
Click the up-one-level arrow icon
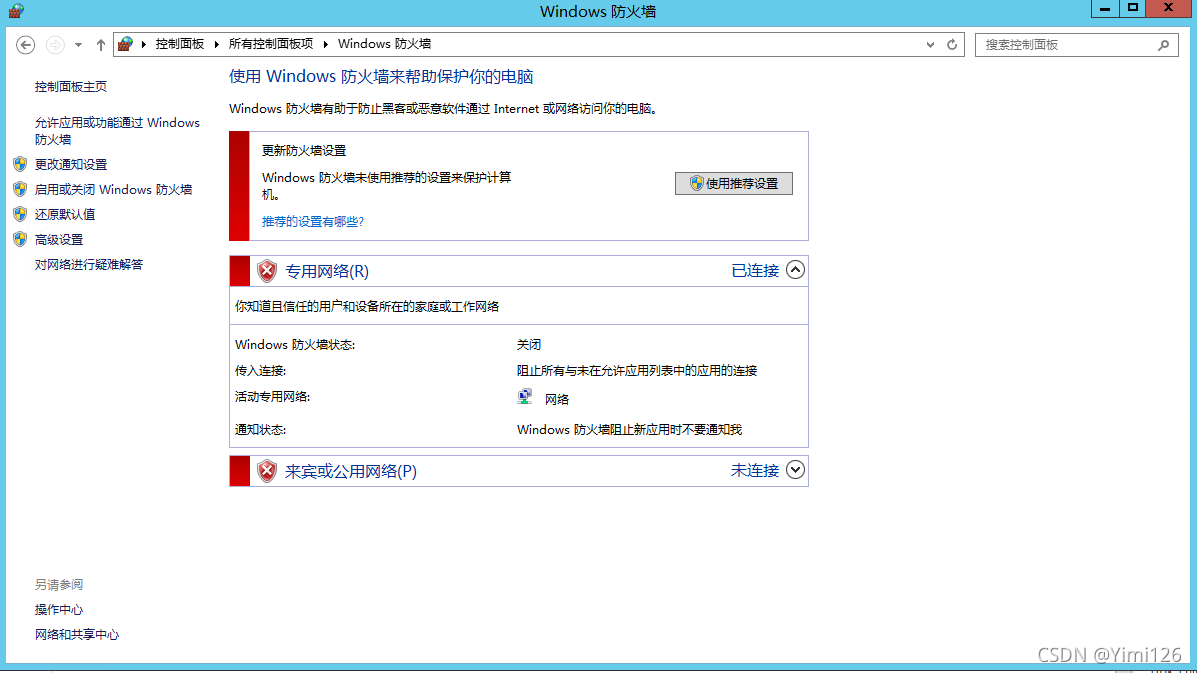101,45
